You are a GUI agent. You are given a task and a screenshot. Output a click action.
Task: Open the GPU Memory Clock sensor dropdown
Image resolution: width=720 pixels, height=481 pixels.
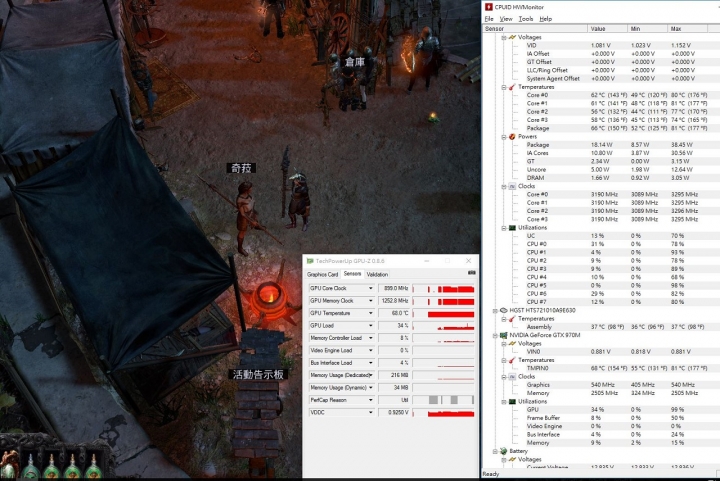[371, 301]
